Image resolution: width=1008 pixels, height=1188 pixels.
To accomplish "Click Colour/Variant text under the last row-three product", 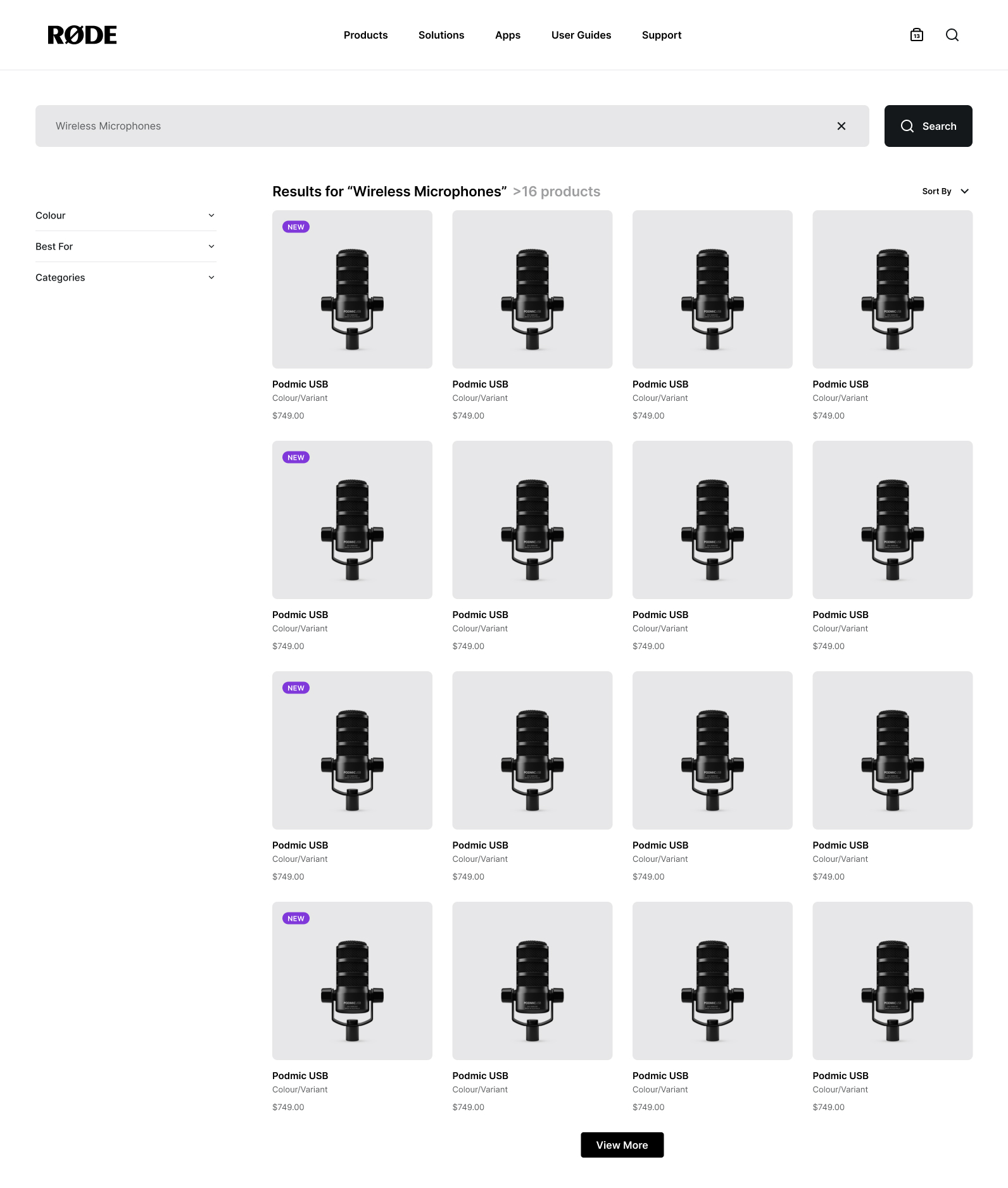I will tap(840, 859).
